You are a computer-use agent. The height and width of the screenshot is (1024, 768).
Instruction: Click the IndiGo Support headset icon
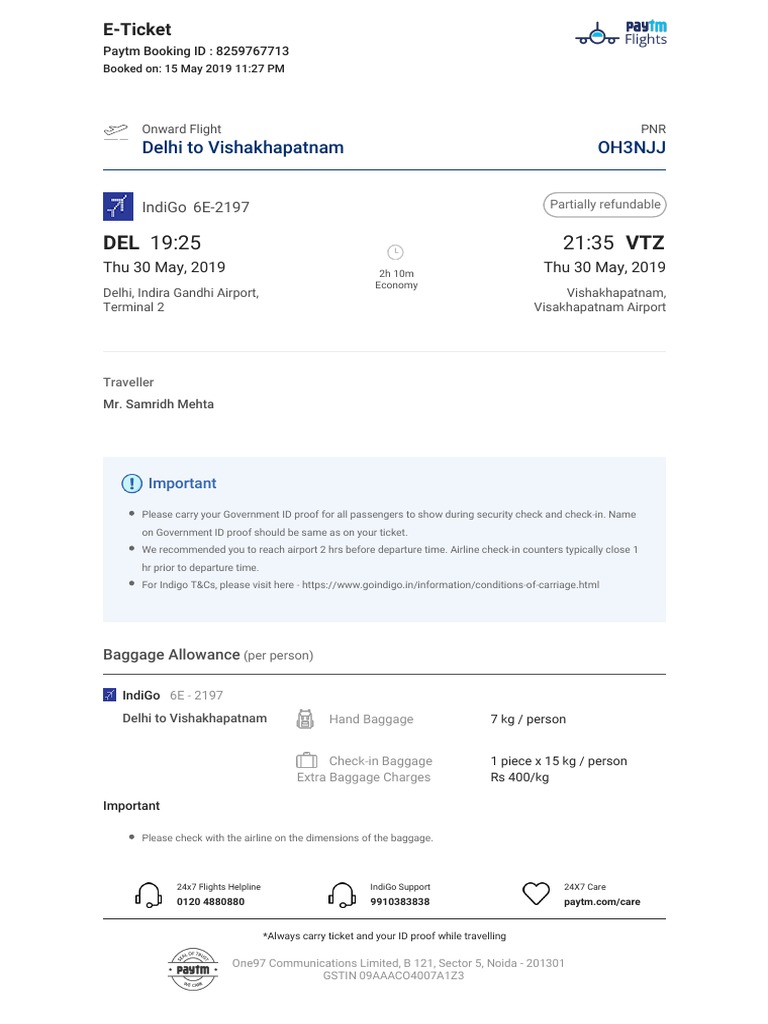[342, 894]
